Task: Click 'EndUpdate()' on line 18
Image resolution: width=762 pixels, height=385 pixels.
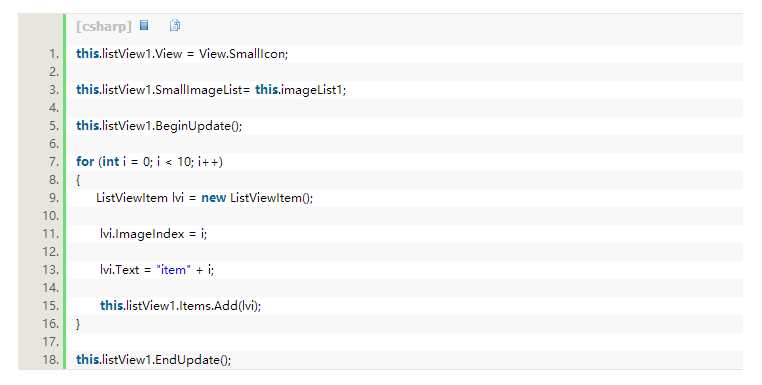Action: (x=192, y=360)
